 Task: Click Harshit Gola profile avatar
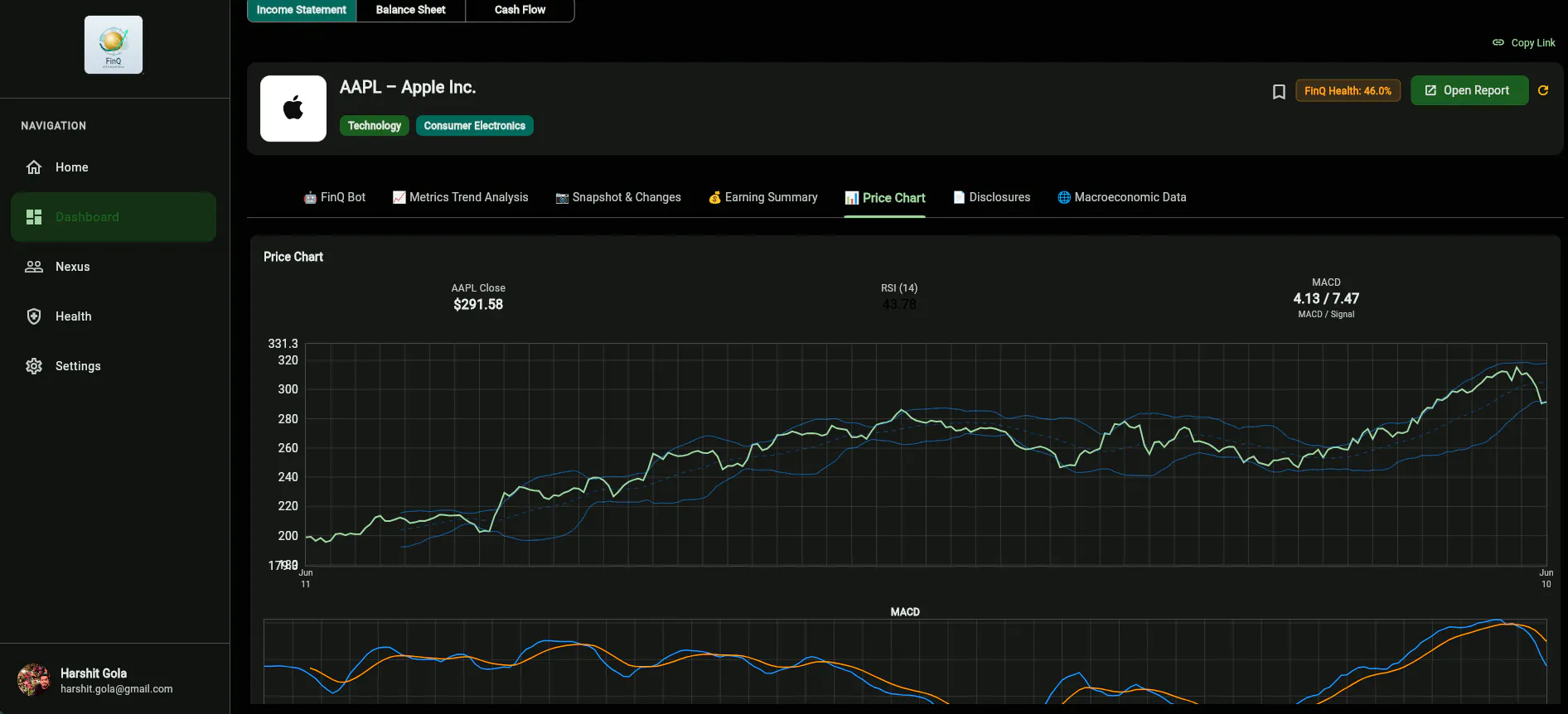click(x=34, y=680)
